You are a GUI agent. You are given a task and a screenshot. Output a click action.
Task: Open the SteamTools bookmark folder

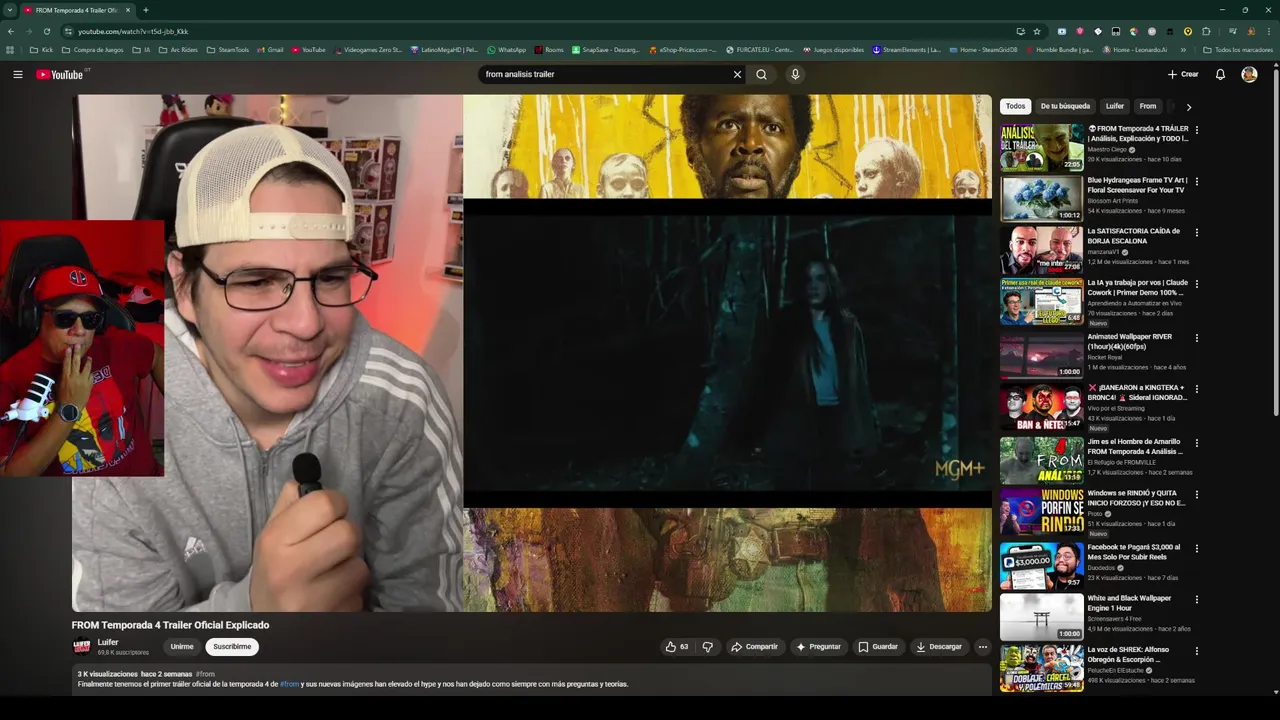[x=227, y=50]
